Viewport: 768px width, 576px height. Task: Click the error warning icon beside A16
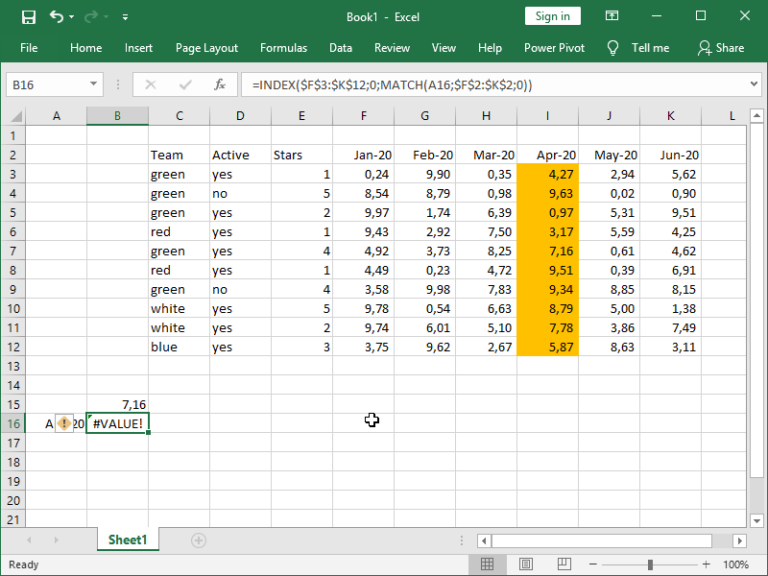[64, 423]
